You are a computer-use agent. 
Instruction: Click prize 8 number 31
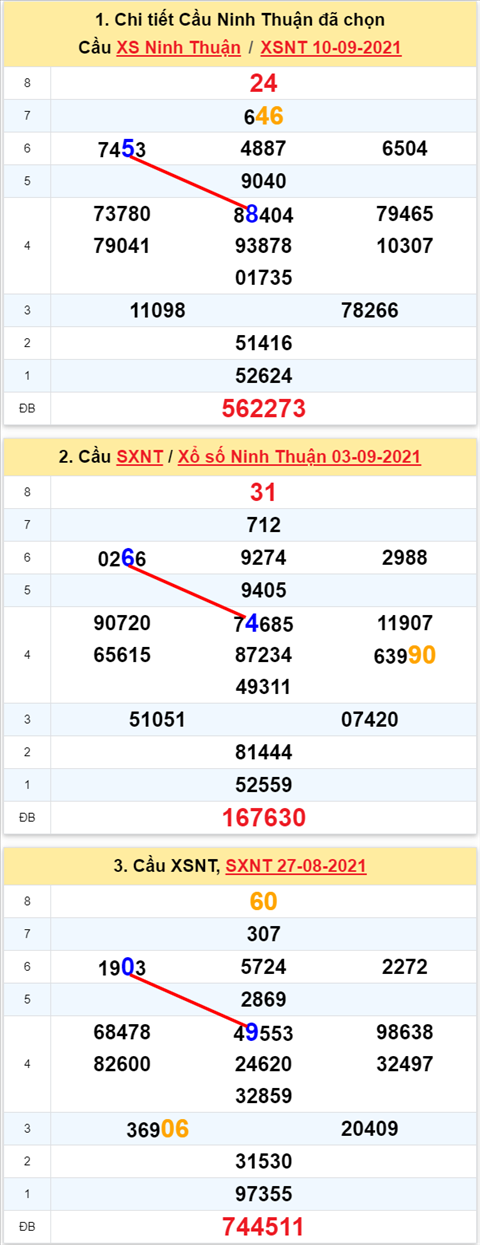point(264,492)
